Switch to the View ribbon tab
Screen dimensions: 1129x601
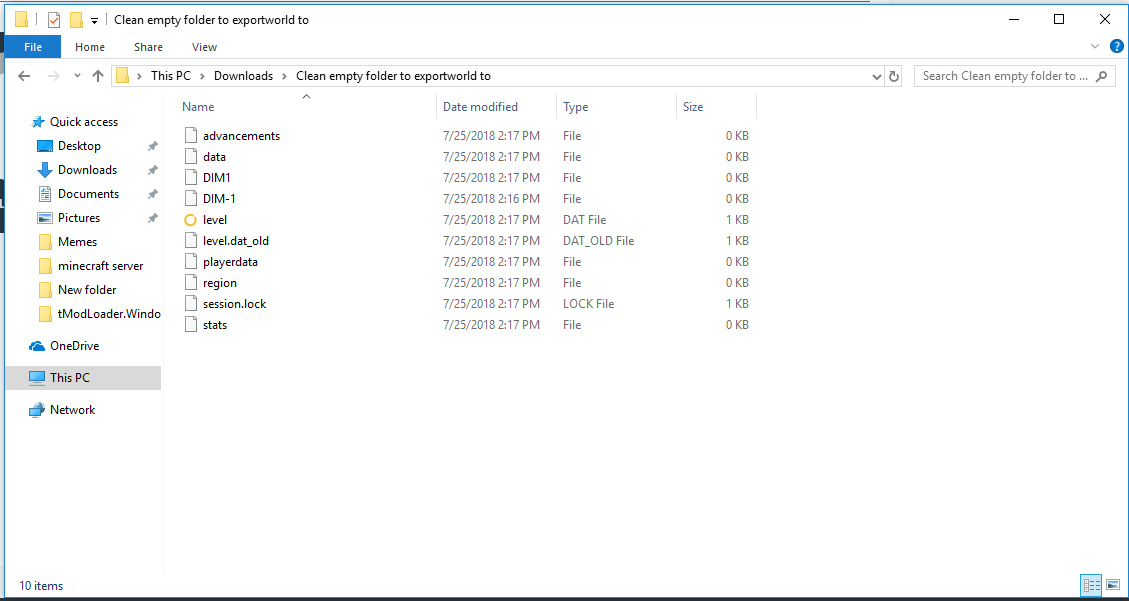click(x=204, y=47)
